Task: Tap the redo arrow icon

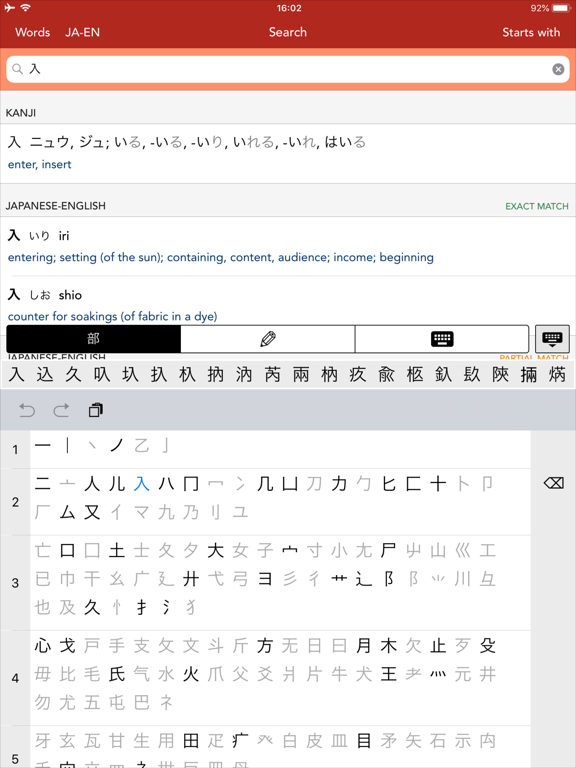Action: (61, 410)
